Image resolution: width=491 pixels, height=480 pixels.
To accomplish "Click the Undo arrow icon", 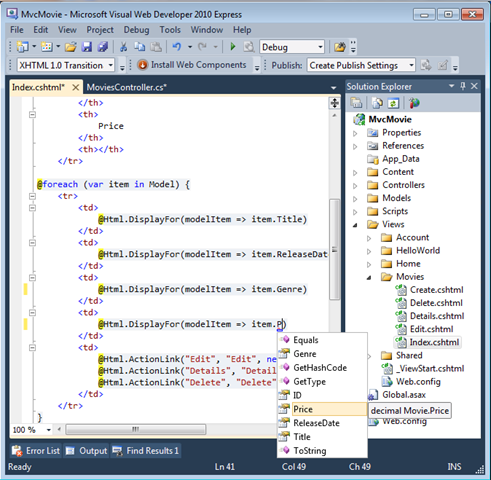I will click(x=177, y=47).
